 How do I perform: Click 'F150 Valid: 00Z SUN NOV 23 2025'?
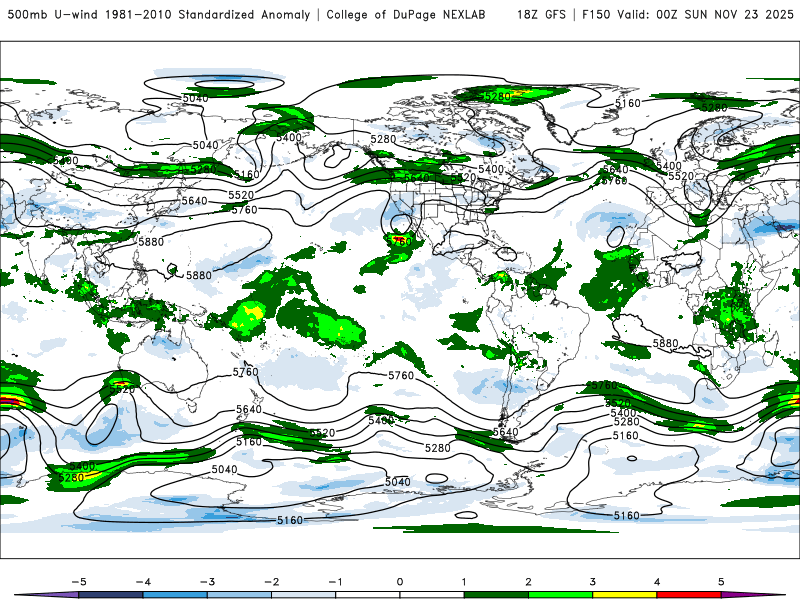688,14
